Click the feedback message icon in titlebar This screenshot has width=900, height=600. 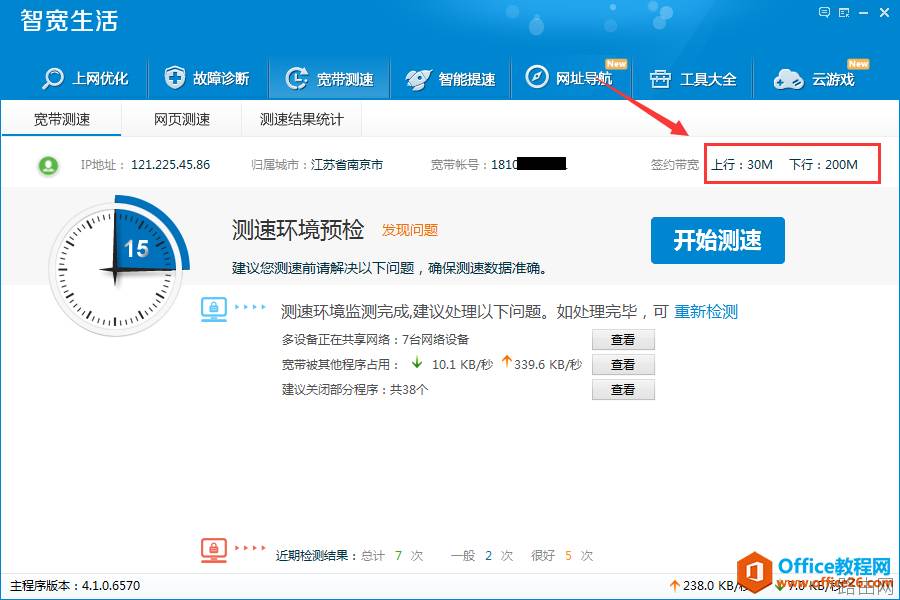tap(824, 12)
